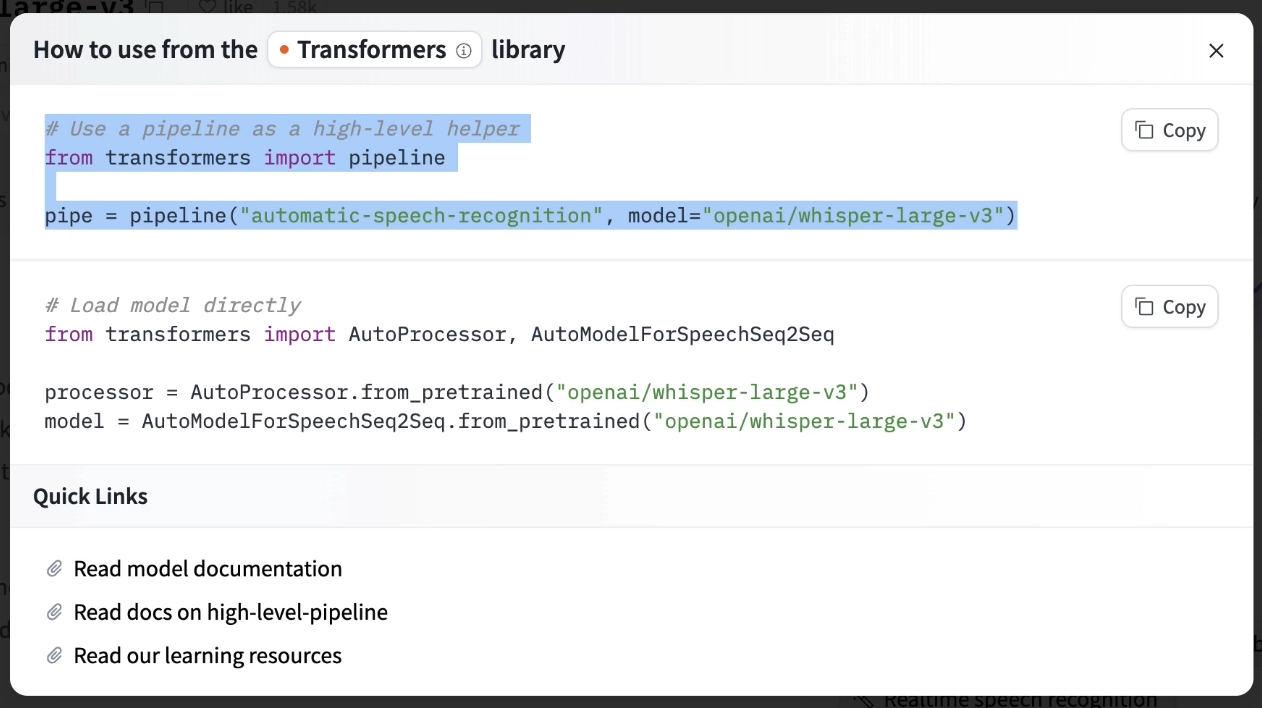Open Read our learning resources link
This screenshot has width=1262, height=708.
pyautogui.click(x=208, y=656)
